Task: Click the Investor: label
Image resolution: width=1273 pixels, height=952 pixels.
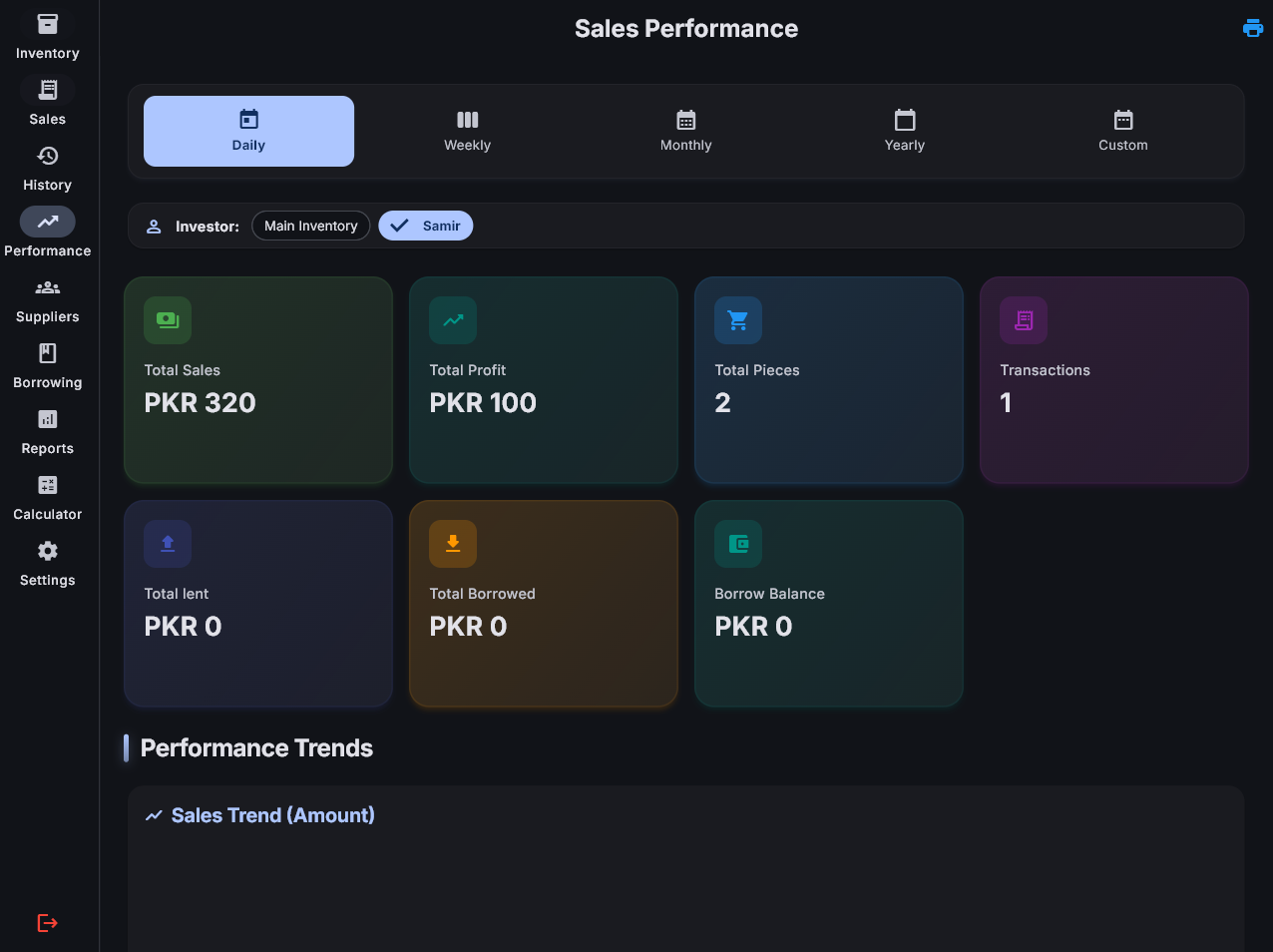Action: 208,227
